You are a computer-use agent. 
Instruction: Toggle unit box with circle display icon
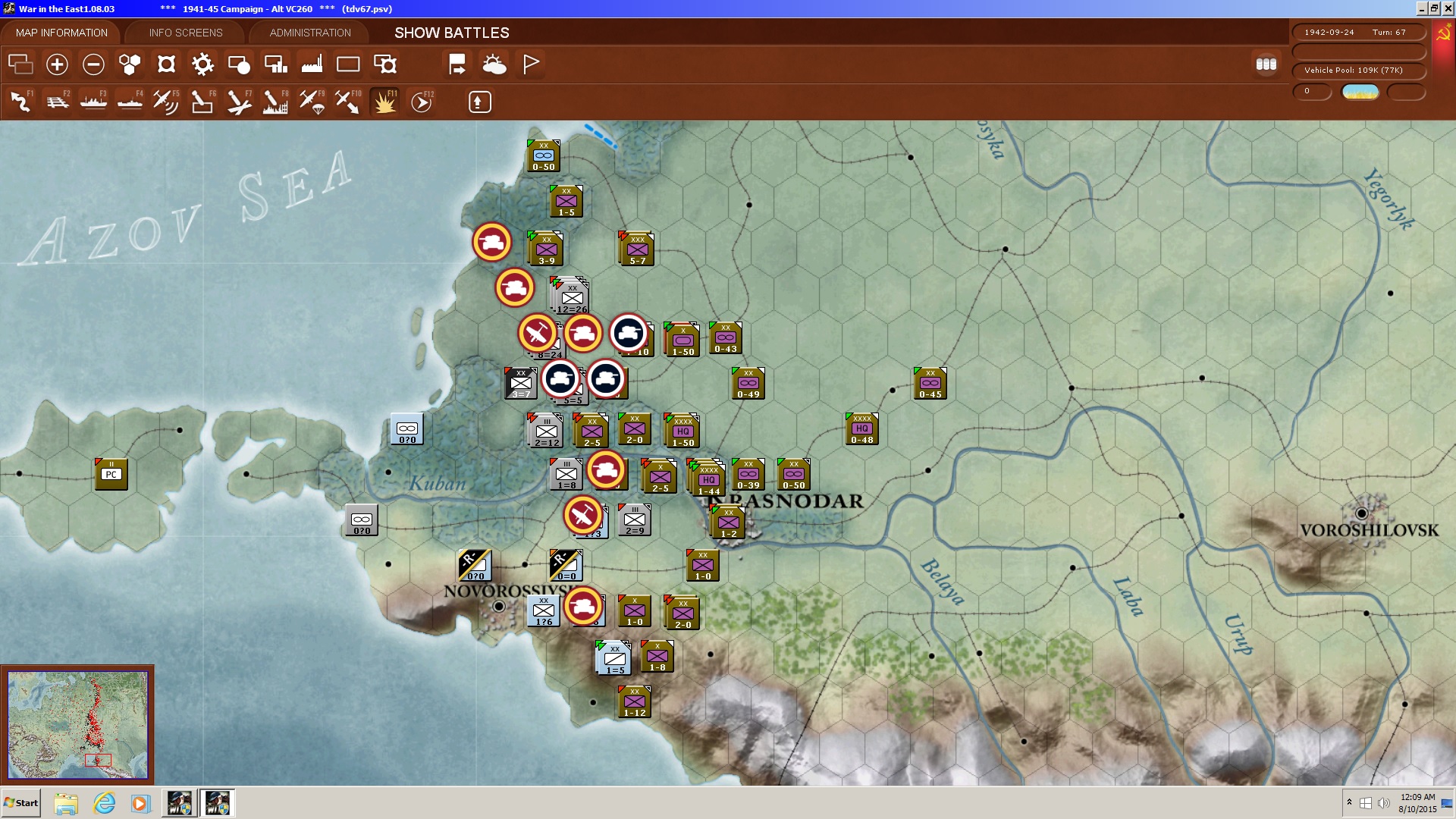click(239, 64)
